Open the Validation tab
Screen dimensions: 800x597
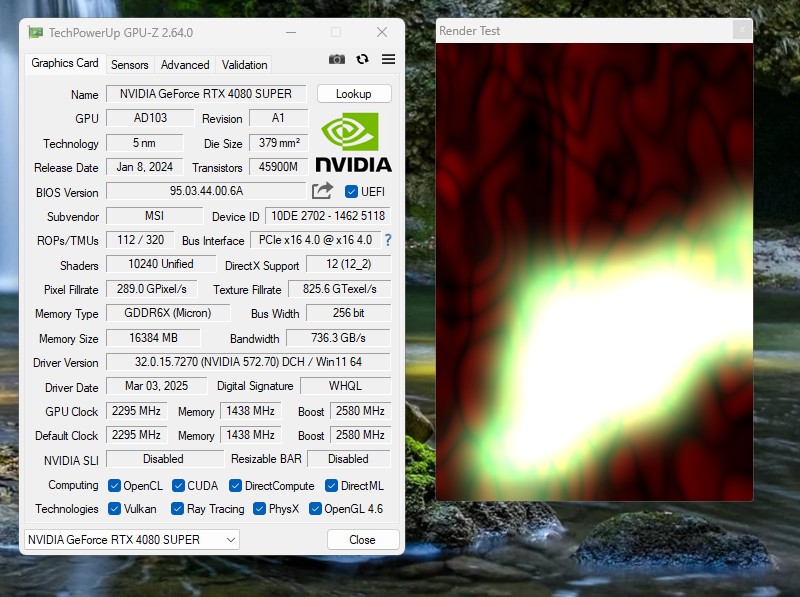[244, 65]
